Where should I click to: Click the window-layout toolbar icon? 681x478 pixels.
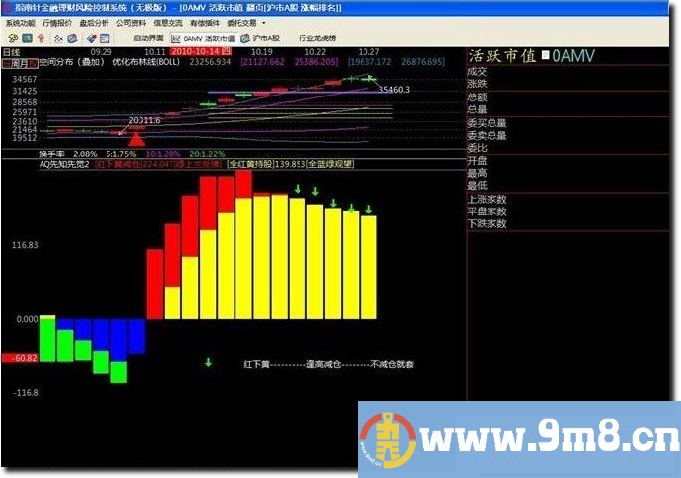click(105, 39)
